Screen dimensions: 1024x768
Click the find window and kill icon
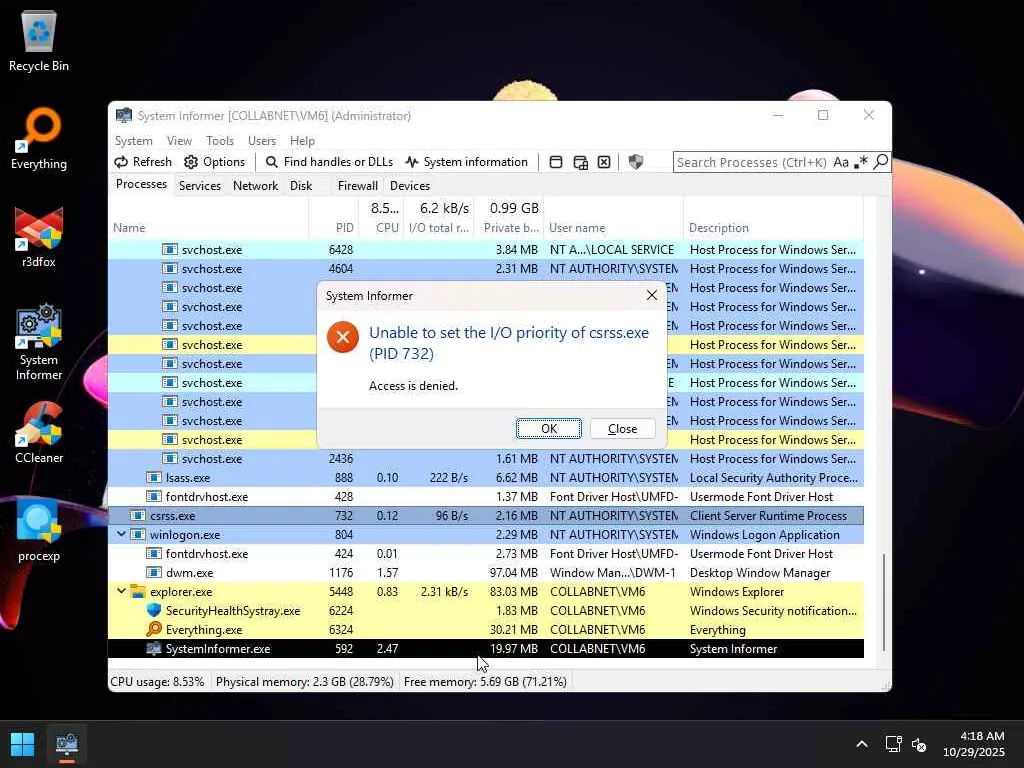pos(604,162)
